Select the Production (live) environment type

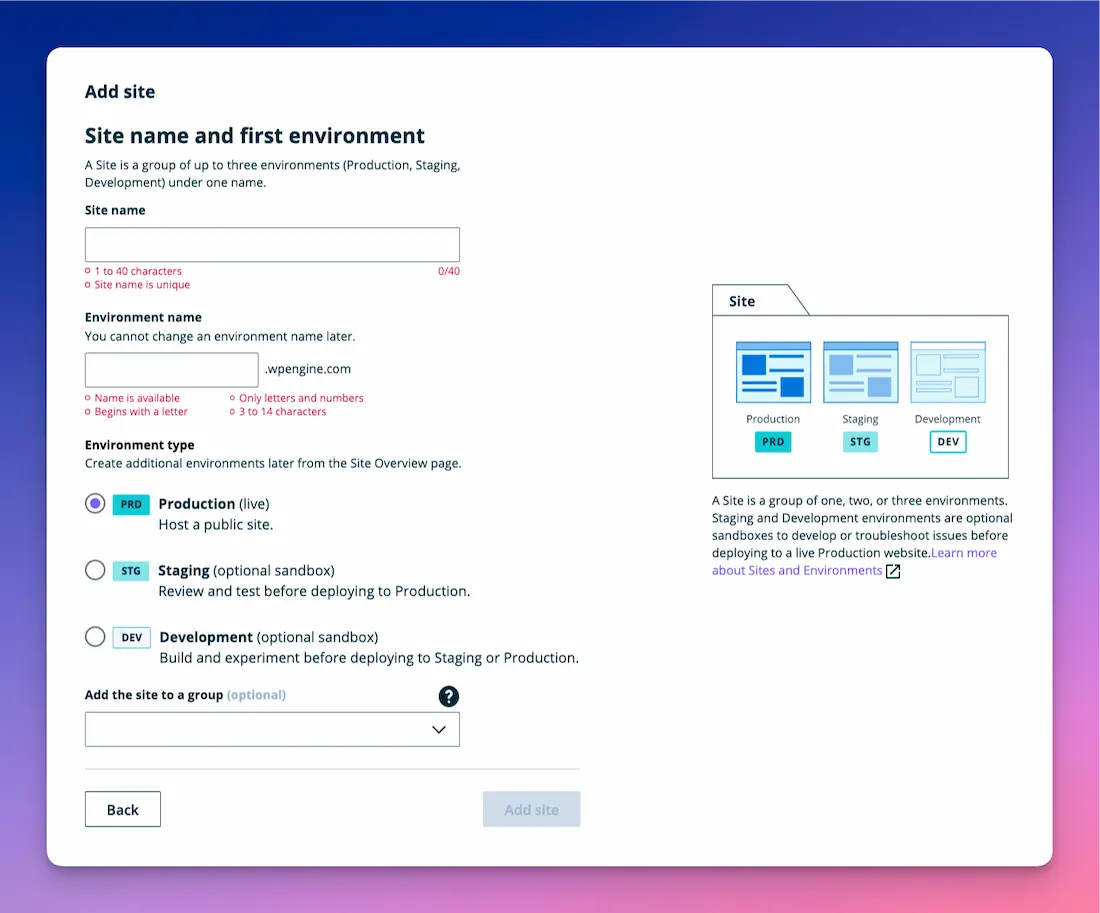coord(95,504)
